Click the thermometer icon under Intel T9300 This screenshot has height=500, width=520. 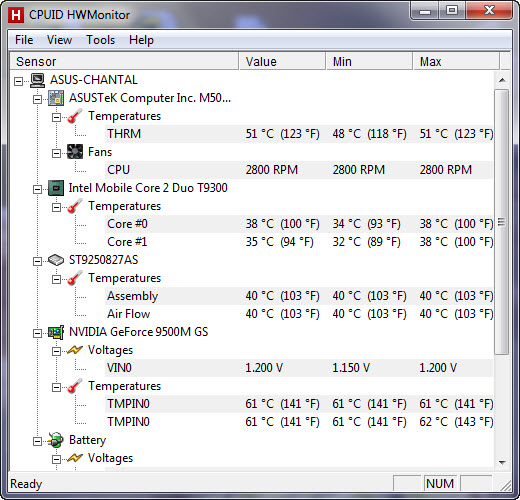(75, 206)
